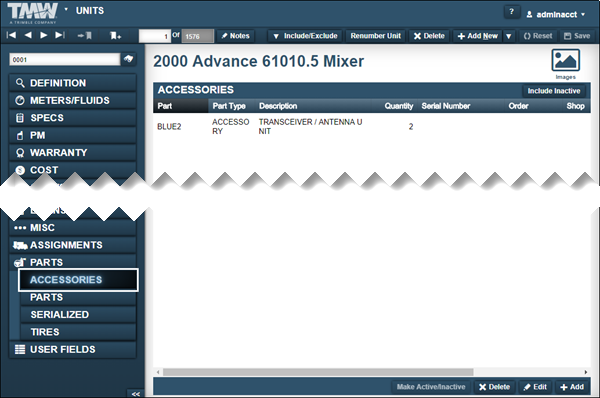Open the Include/Exclude filter menu
The image size is (600, 398).
pos(305,36)
